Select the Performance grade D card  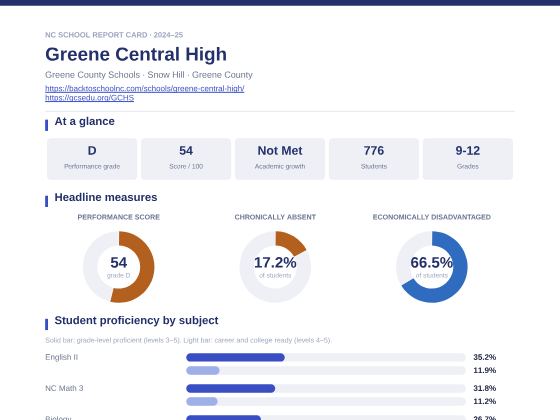tap(92, 159)
